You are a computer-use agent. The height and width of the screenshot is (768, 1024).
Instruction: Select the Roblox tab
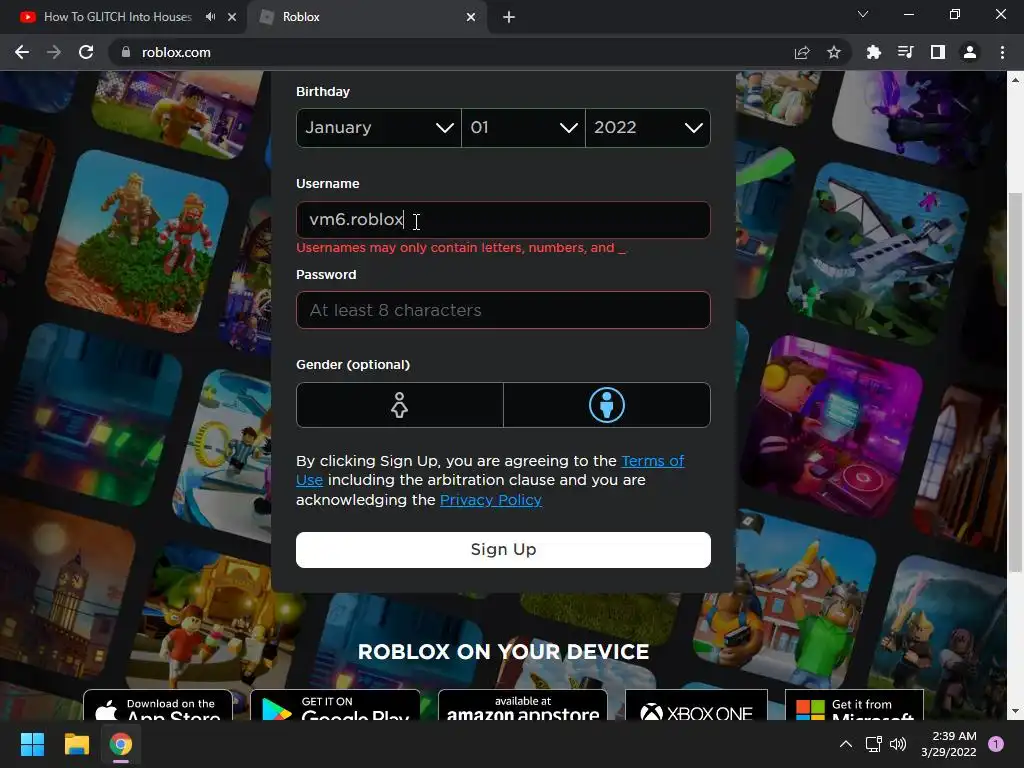(366, 17)
